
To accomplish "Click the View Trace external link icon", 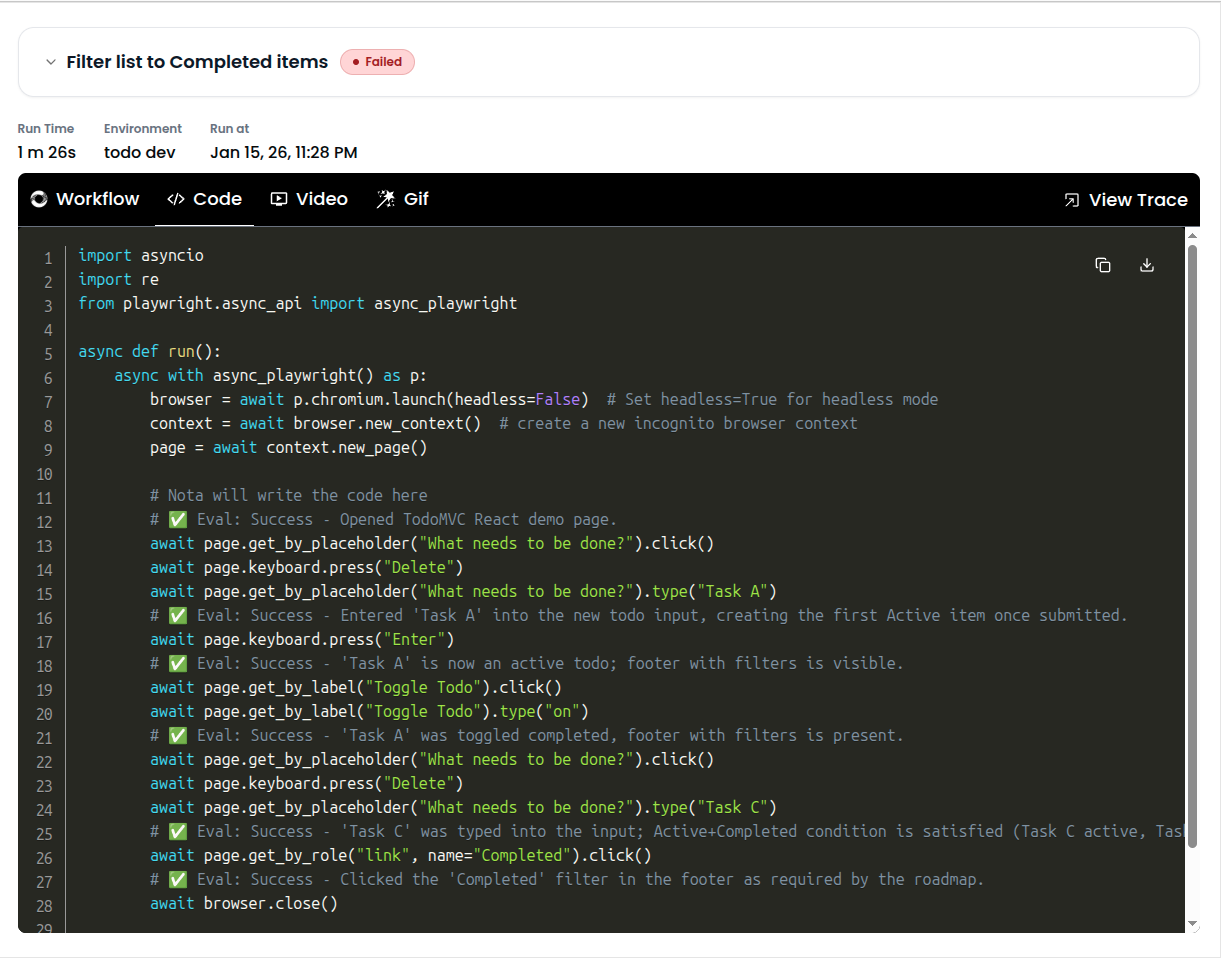I will coord(1071,200).
